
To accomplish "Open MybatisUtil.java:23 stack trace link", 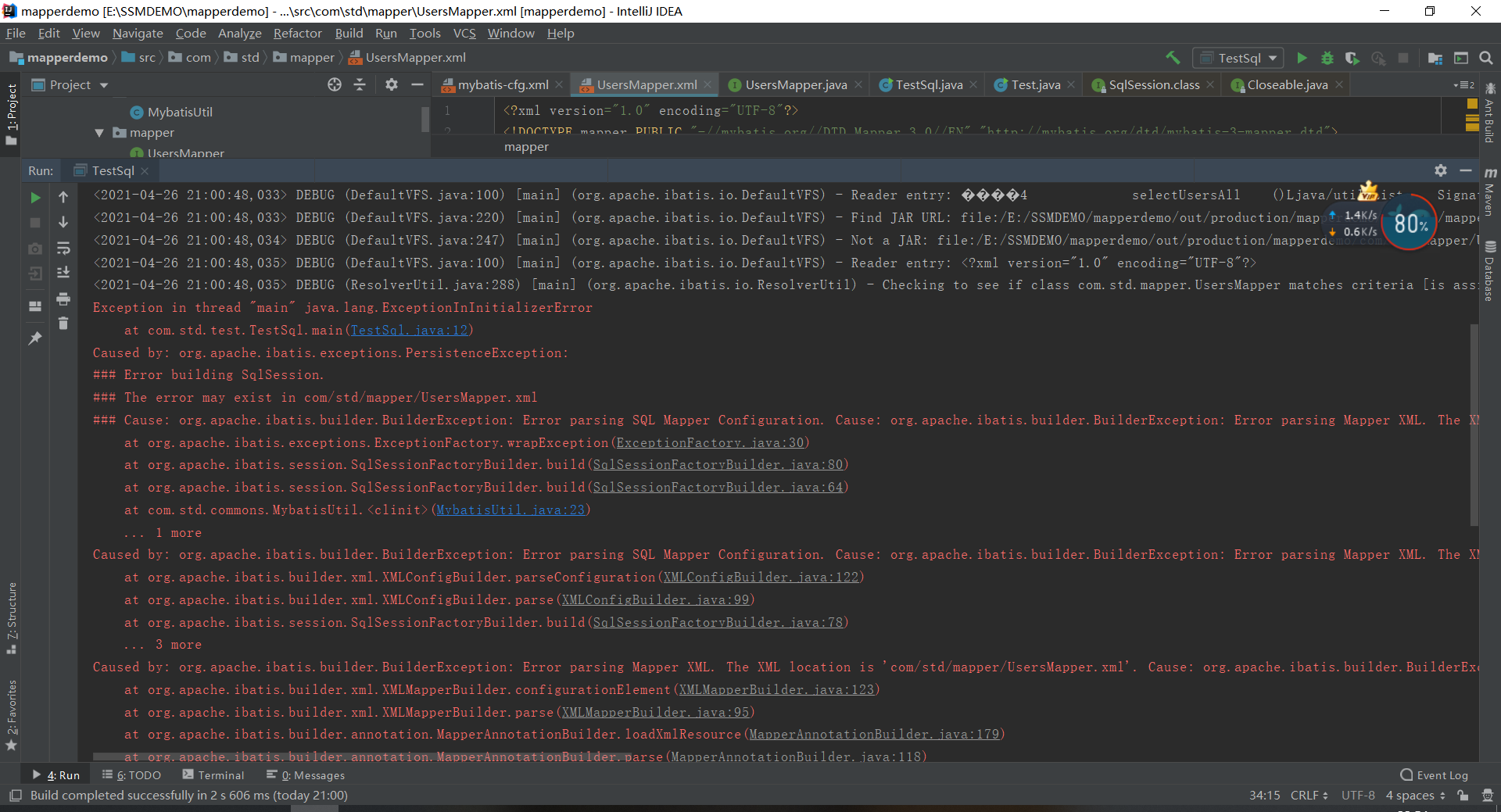I will tap(510, 510).
